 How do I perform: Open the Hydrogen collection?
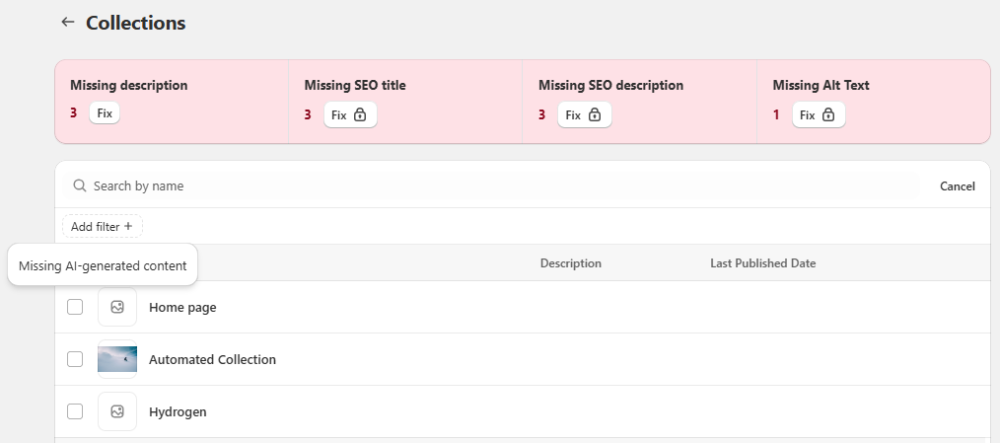click(x=178, y=411)
